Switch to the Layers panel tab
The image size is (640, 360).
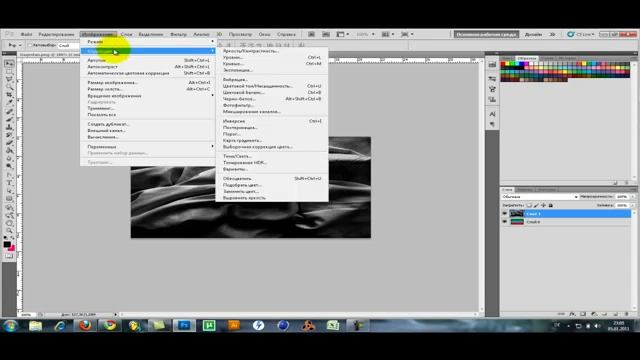(x=507, y=190)
